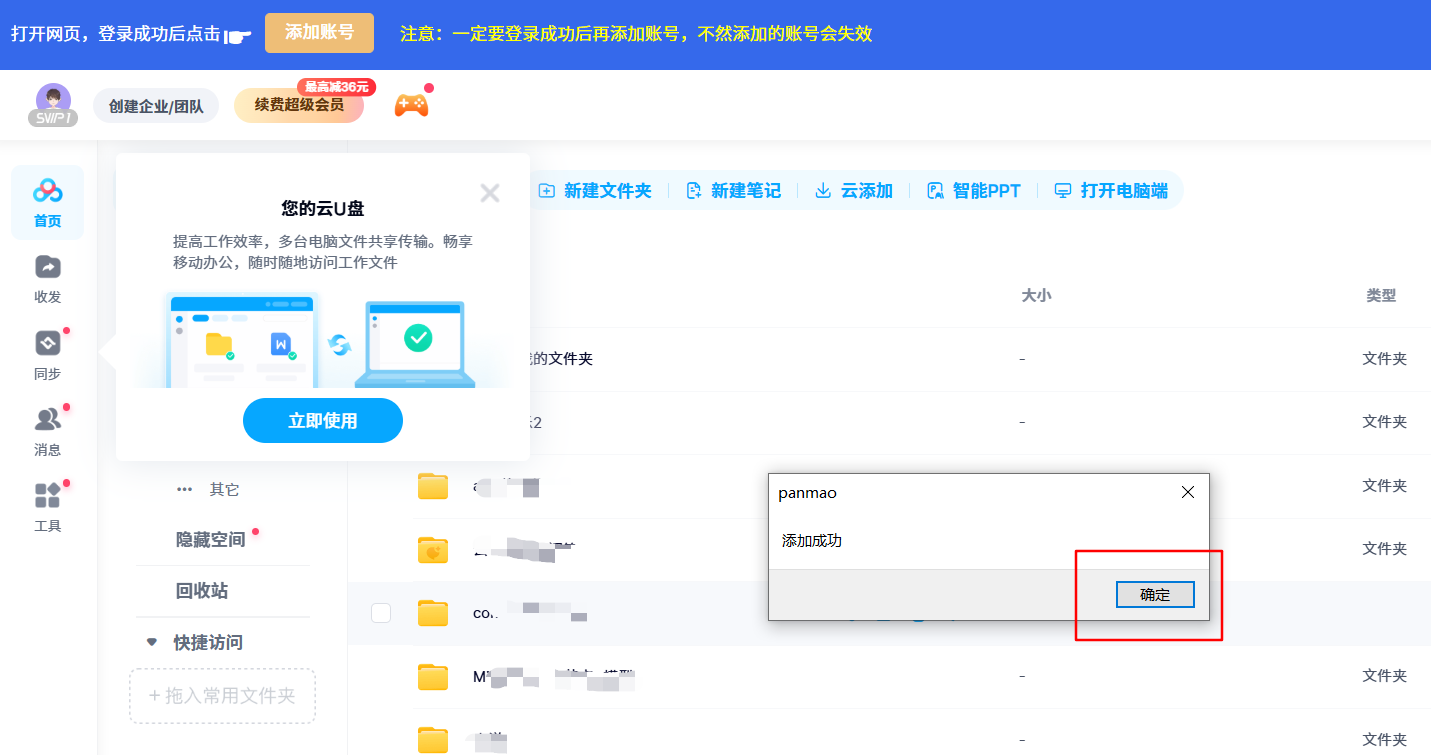The width and height of the screenshot is (1431, 755).
Task: Open the 工具 tools icon in sidebar
Action: pyautogui.click(x=47, y=497)
